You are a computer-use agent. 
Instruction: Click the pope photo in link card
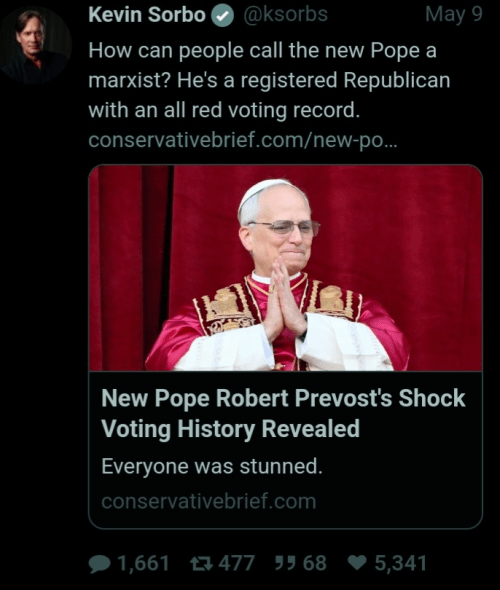(286, 268)
